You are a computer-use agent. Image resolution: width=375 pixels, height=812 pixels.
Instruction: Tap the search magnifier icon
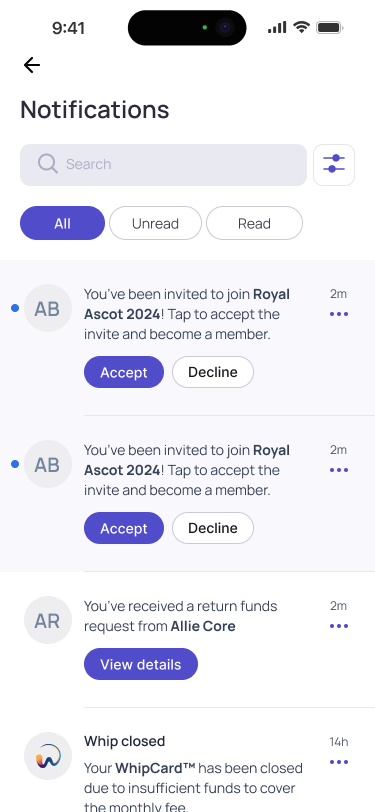coord(48,164)
